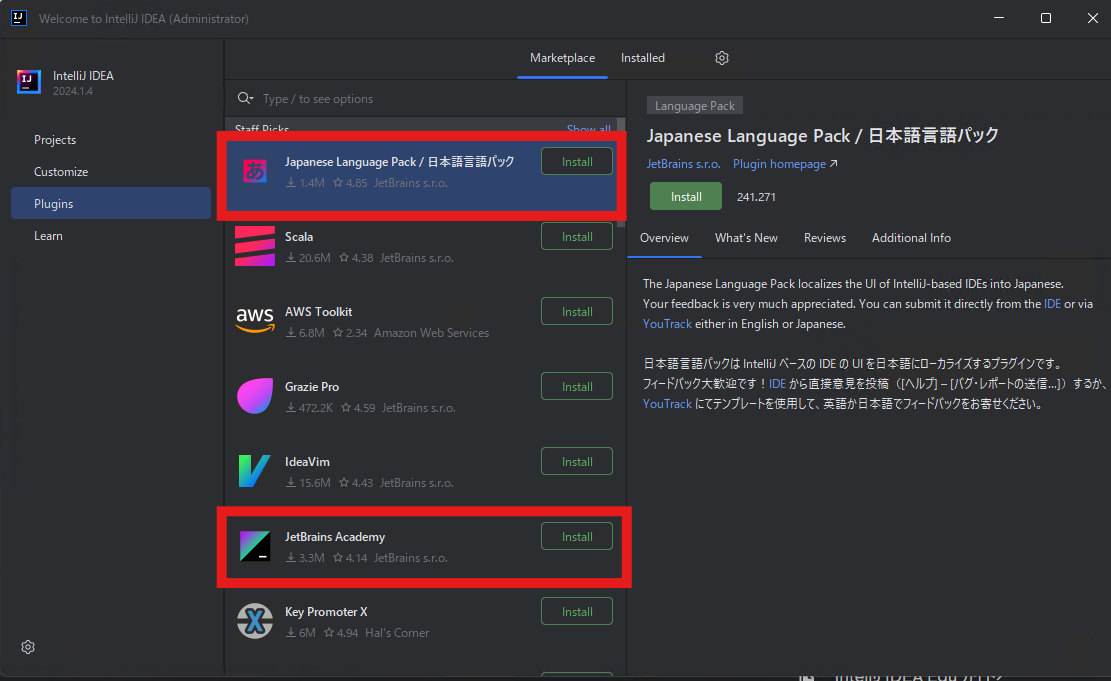Open the Plugin homepage link
This screenshot has width=1111, height=681.
pyautogui.click(x=779, y=163)
